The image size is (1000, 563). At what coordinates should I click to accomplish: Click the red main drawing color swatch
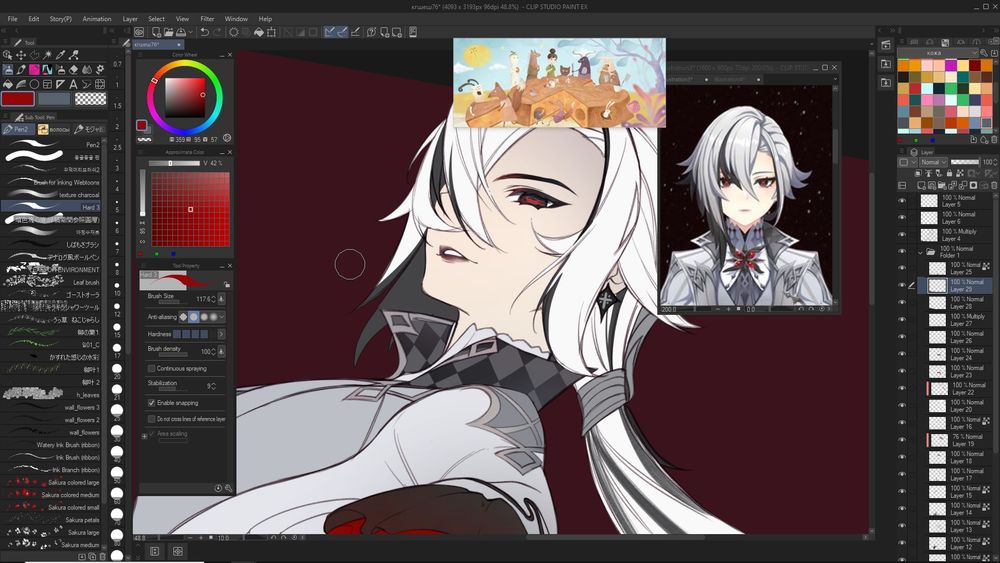tap(18, 99)
